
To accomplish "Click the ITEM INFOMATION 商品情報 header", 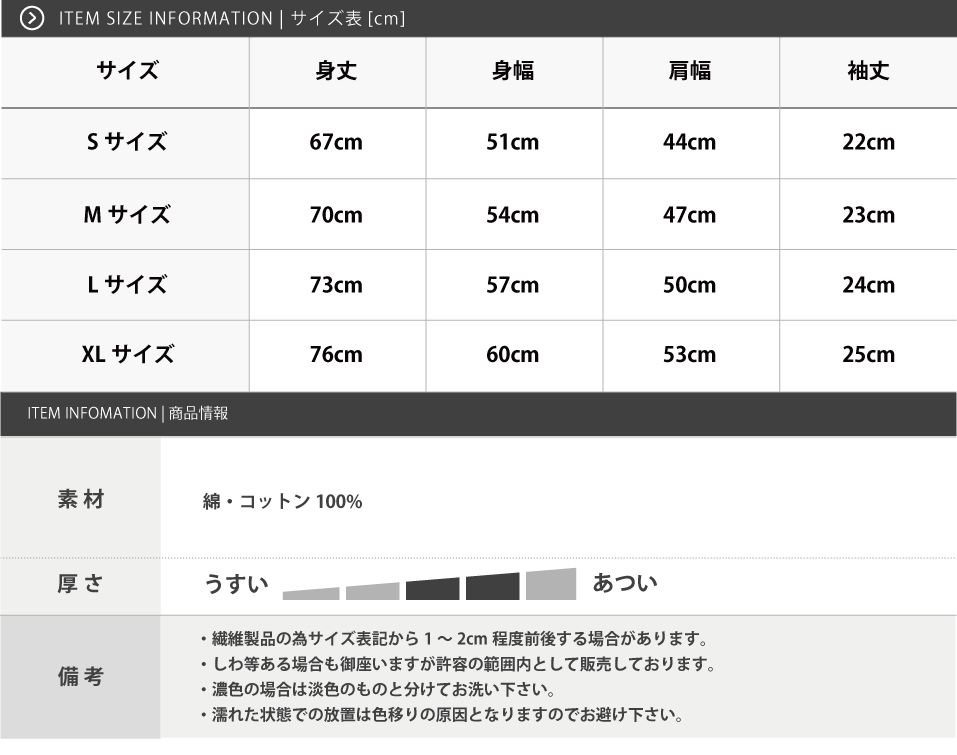I will (128, 413).
